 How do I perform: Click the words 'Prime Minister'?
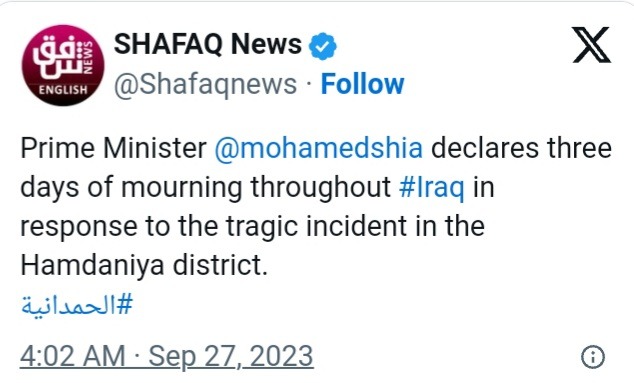coord(114,148)
